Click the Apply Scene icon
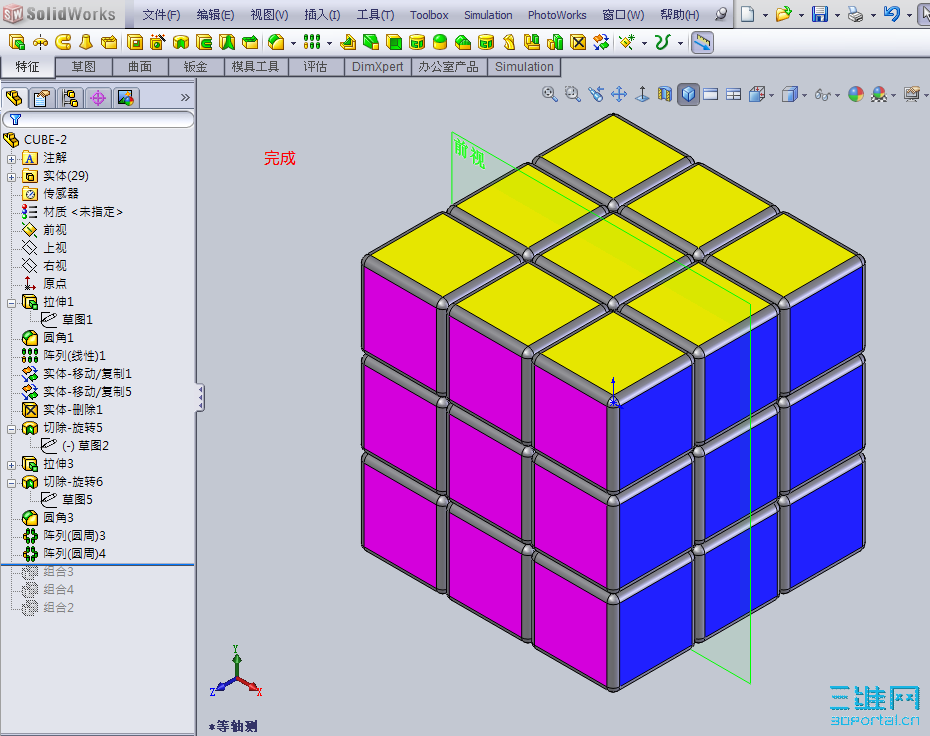 pyautogui.click(x=879, y=94)
